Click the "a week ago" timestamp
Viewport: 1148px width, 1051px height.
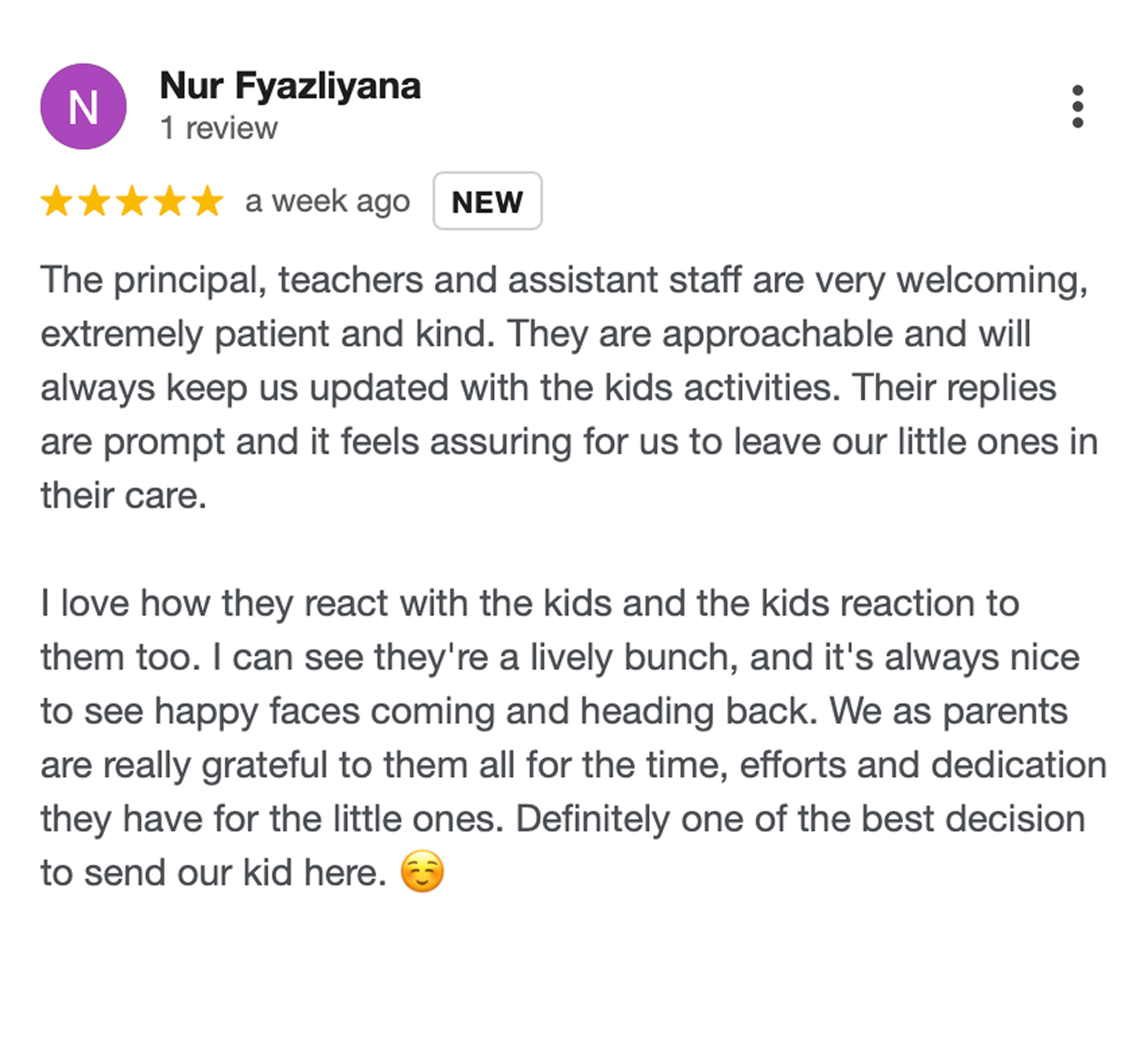click(327, 201)
